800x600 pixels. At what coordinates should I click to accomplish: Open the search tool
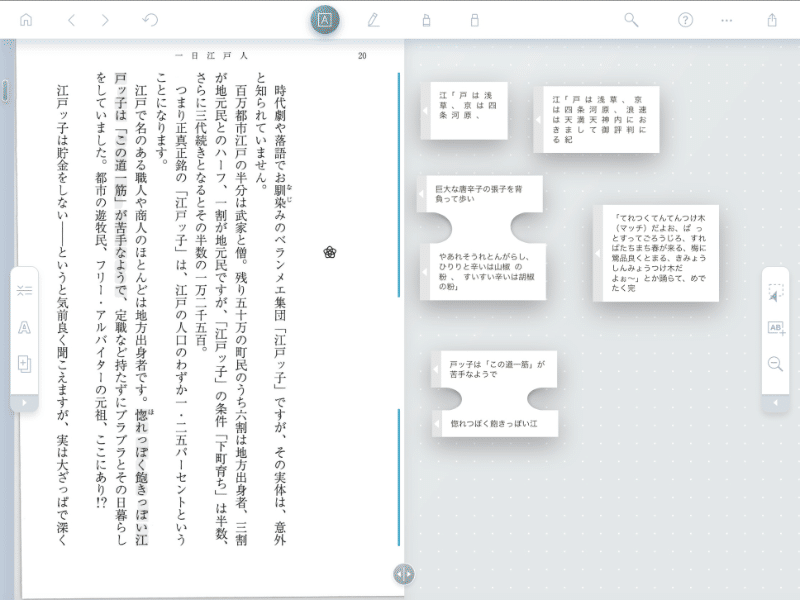630,19
